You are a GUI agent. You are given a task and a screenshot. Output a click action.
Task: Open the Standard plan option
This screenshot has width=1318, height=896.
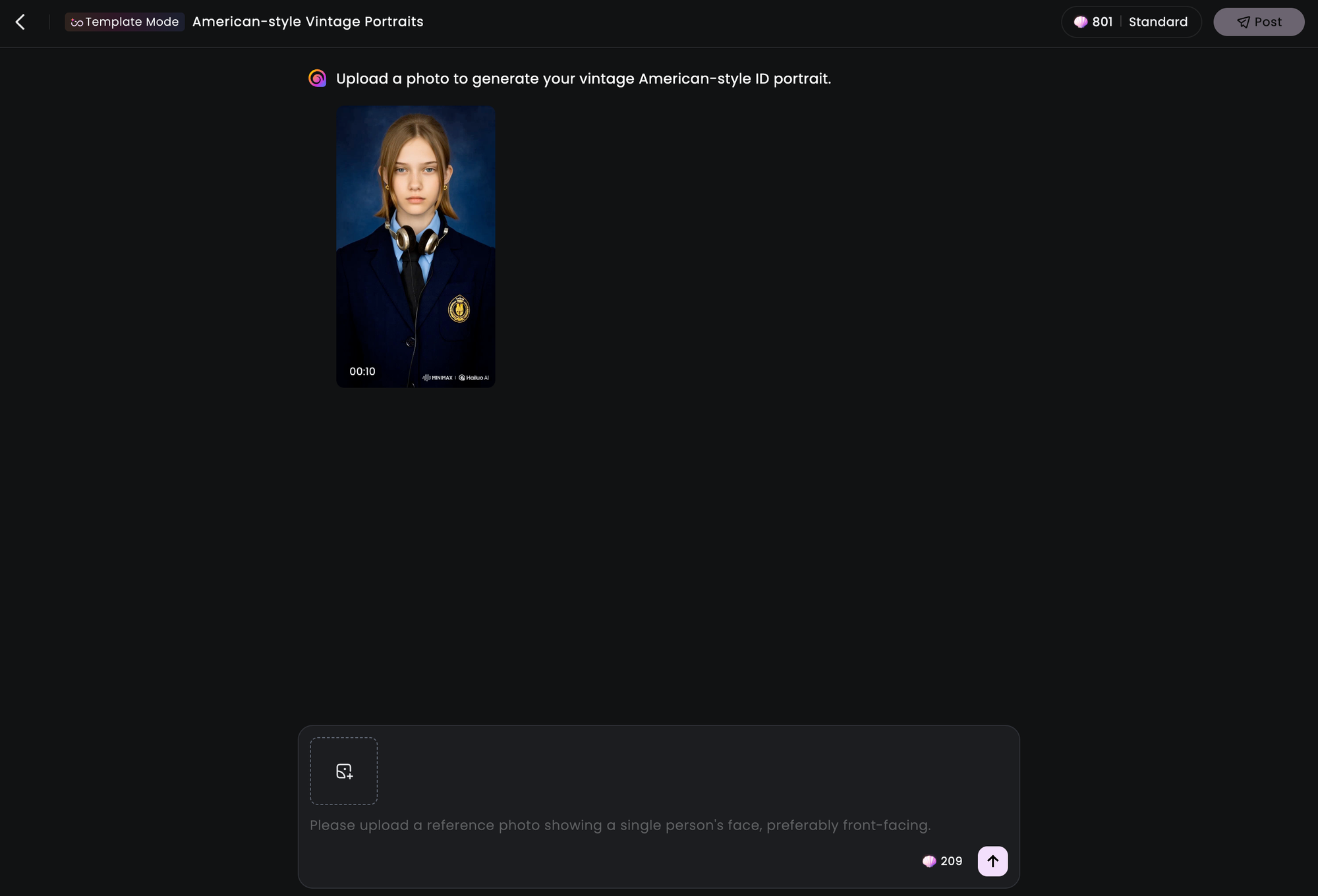(1158, 22)
